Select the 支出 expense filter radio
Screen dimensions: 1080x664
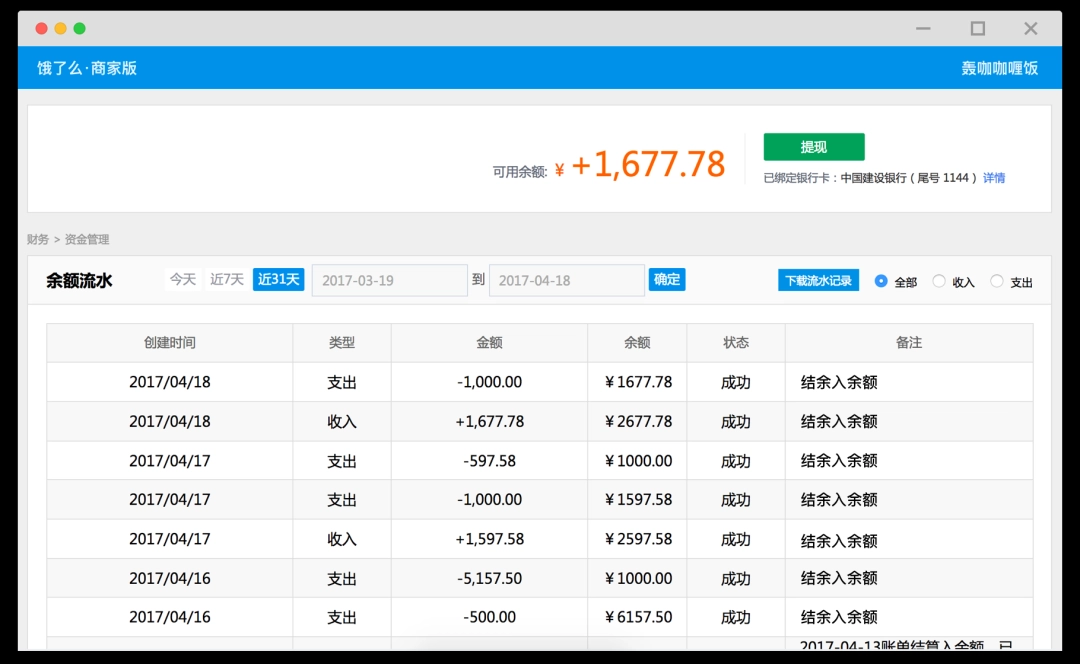tap(995, 282)
